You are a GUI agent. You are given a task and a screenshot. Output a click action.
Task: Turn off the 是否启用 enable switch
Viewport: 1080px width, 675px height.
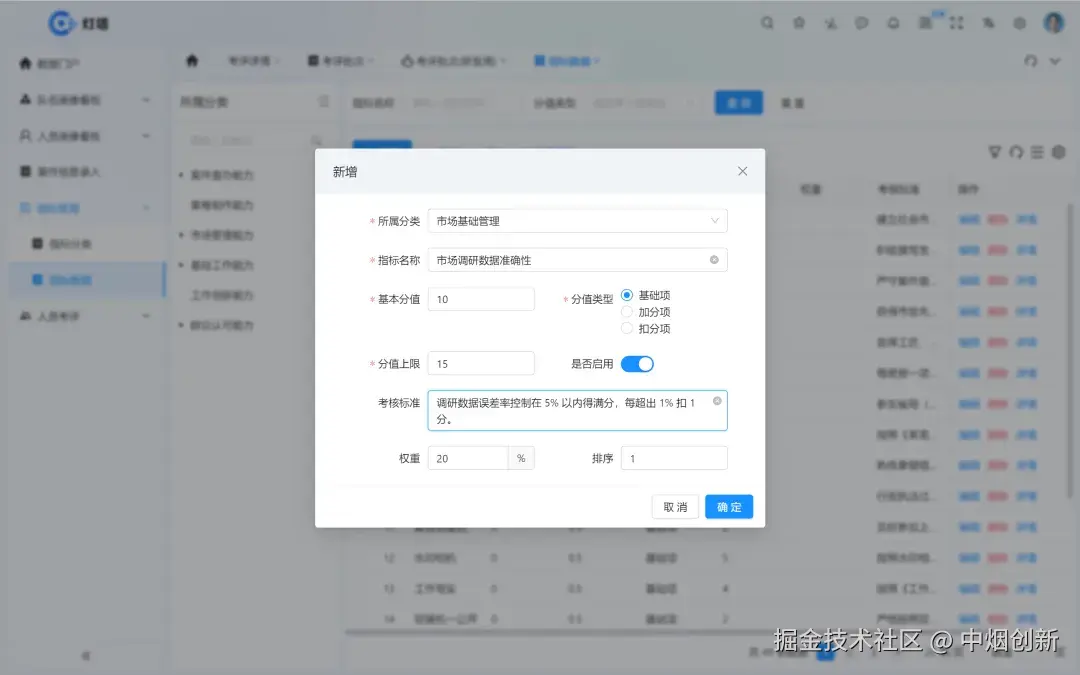point(637,366)
